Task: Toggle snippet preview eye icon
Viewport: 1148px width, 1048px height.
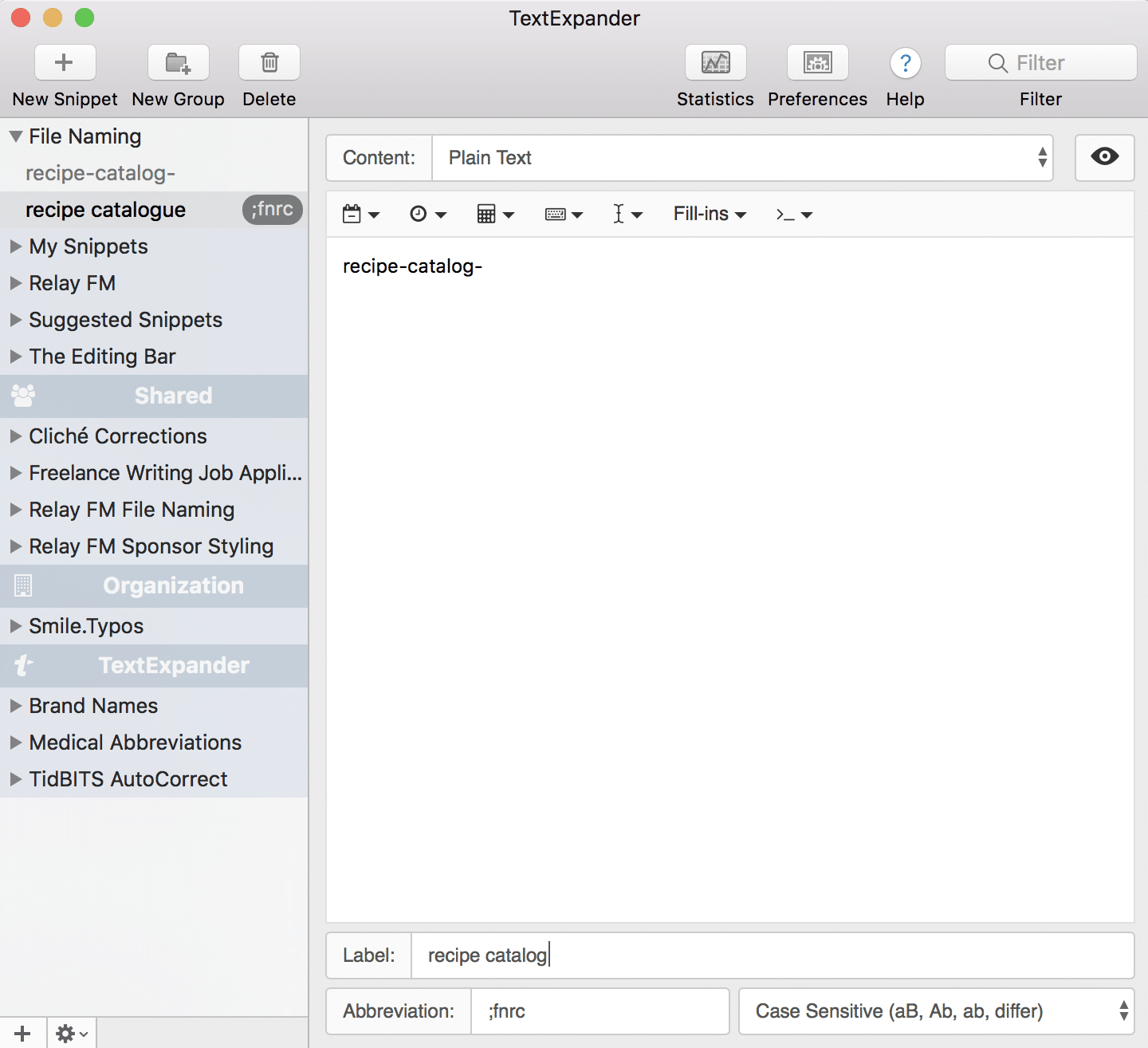Action: click(x=1104, y=157)
